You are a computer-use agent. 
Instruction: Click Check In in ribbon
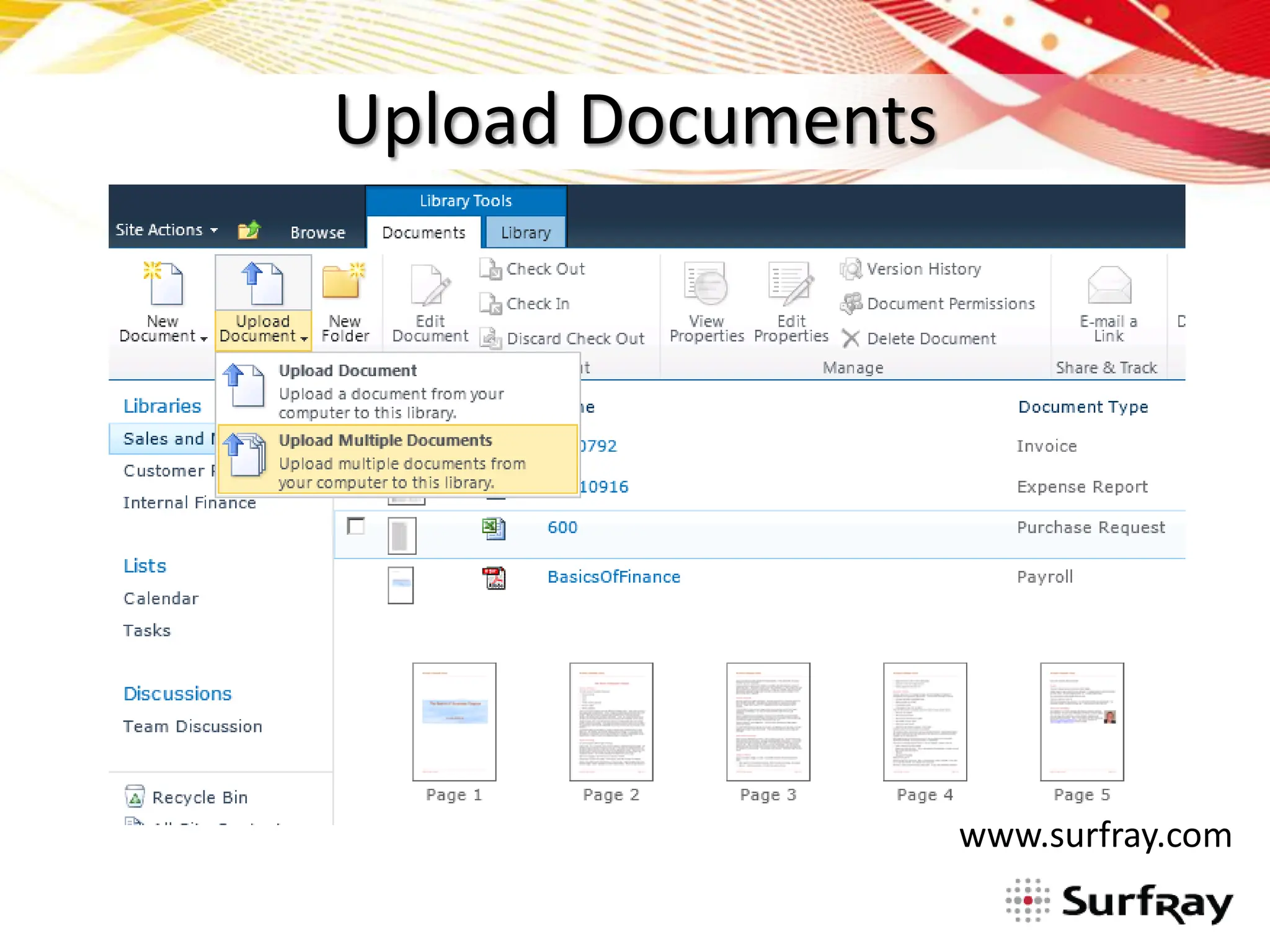pos(525,304)
